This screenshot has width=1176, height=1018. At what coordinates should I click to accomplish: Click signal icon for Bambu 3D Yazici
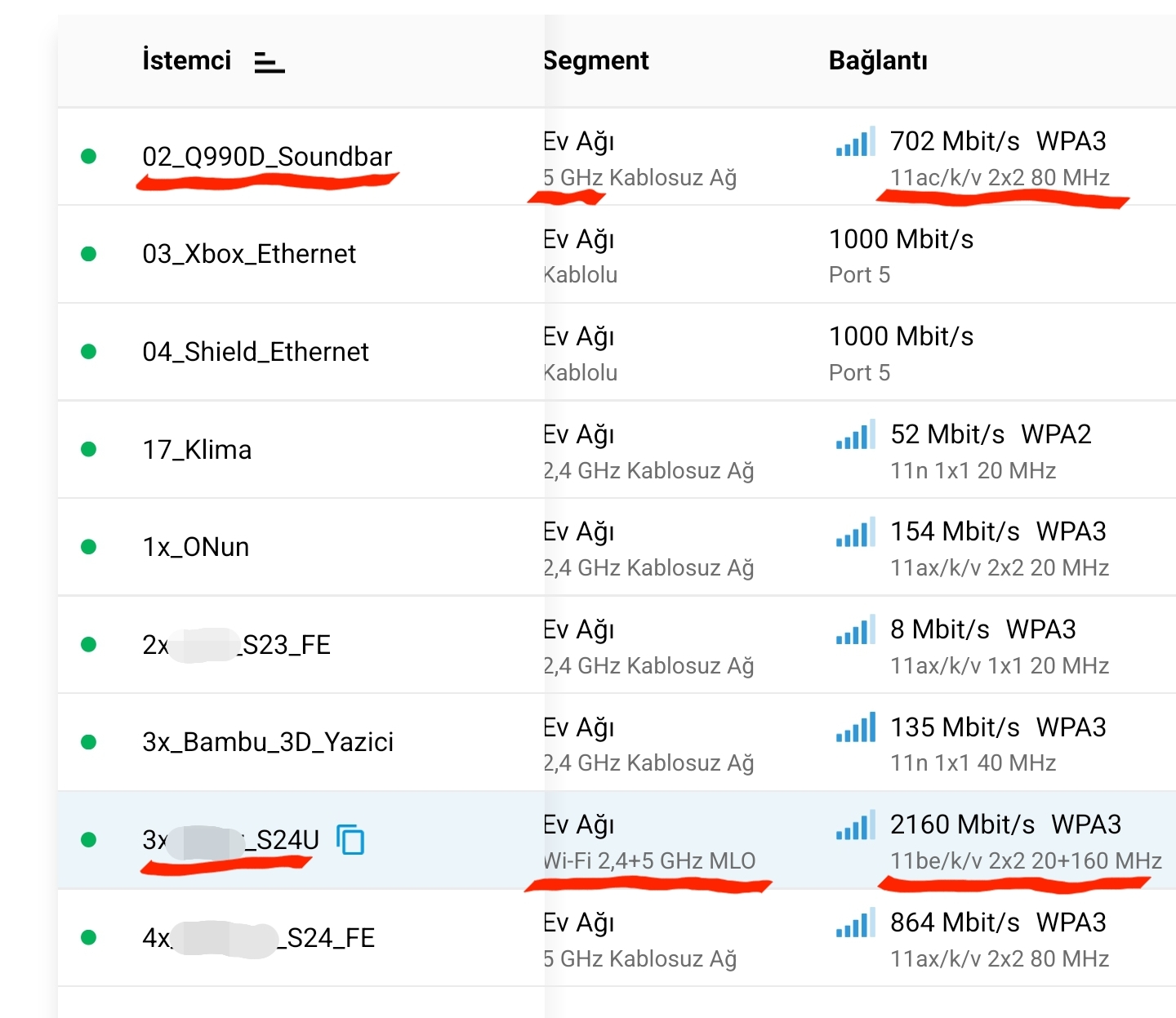855,727
